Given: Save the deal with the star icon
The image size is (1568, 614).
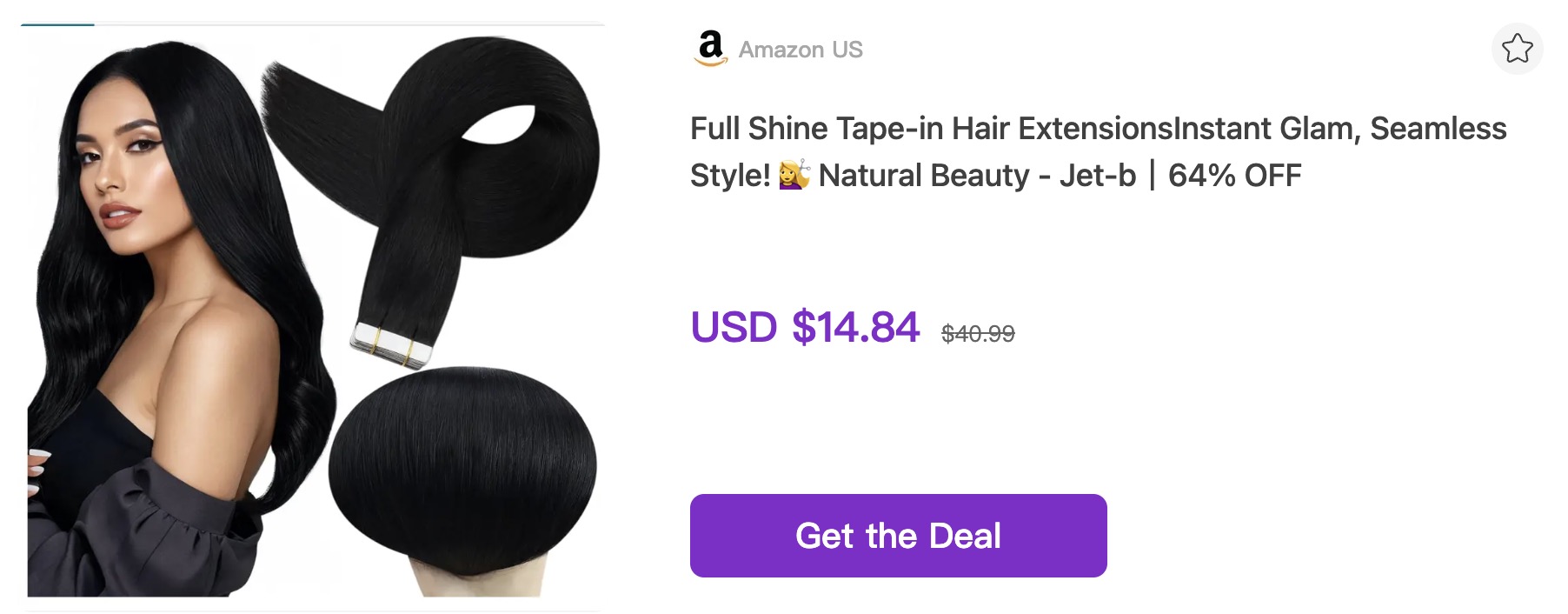Looking at the screenshot, I should click(x=1517, y=49).
